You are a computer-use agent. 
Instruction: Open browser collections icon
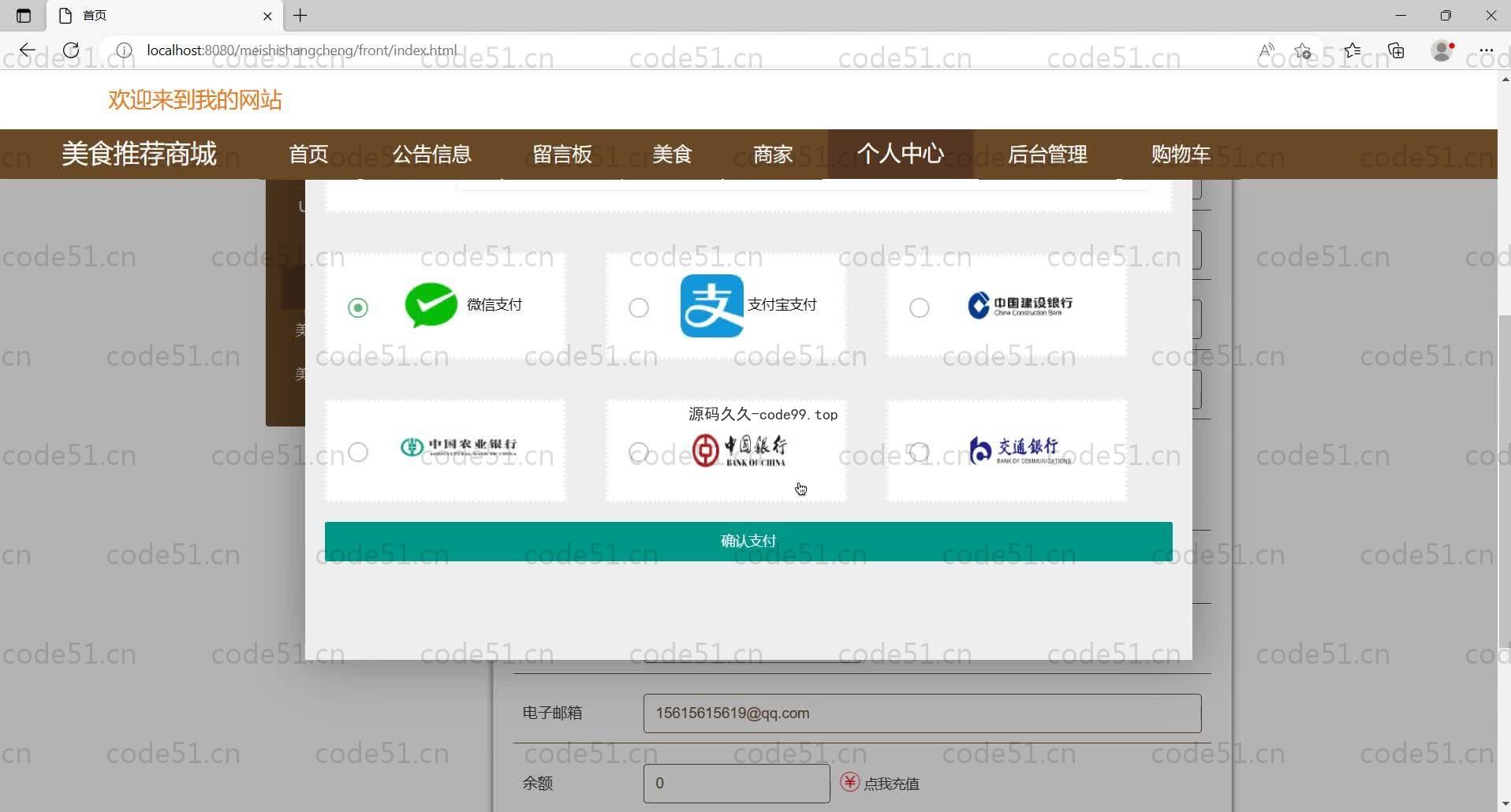pyautogui.click(x=1397, y=50)
